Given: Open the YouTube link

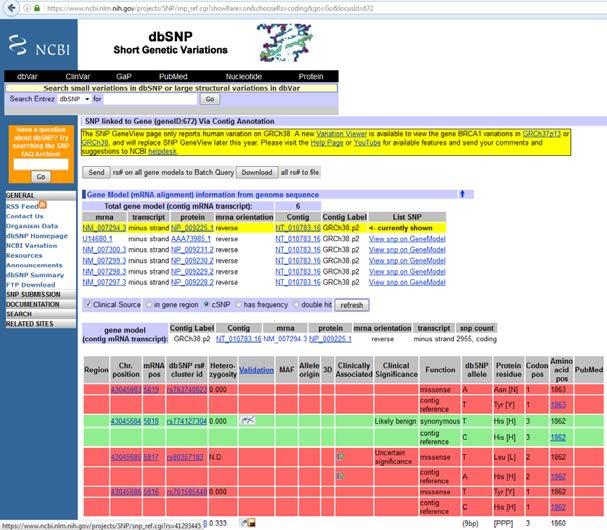Looking at the screenshot, I should 367,142.
